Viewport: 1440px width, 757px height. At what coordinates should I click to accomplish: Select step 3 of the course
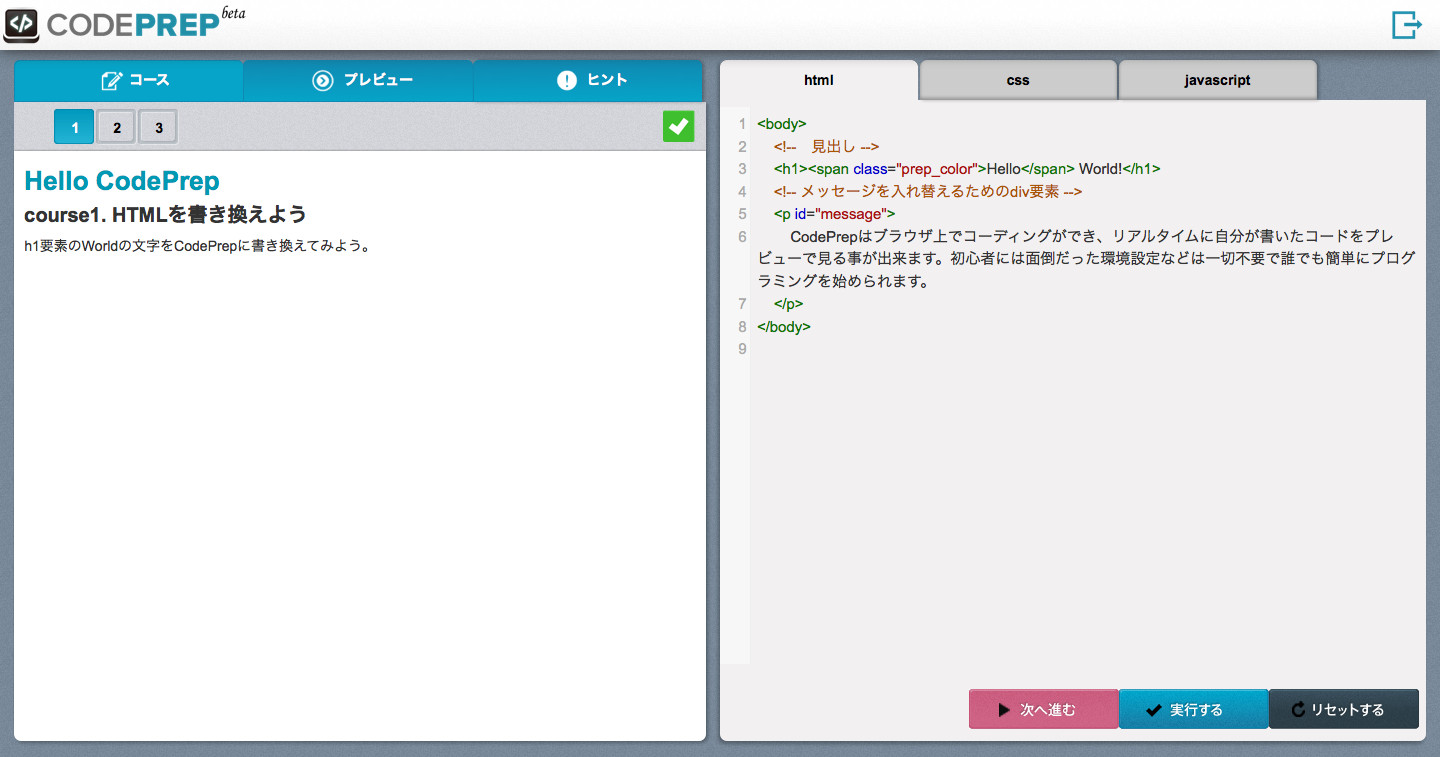157,126
